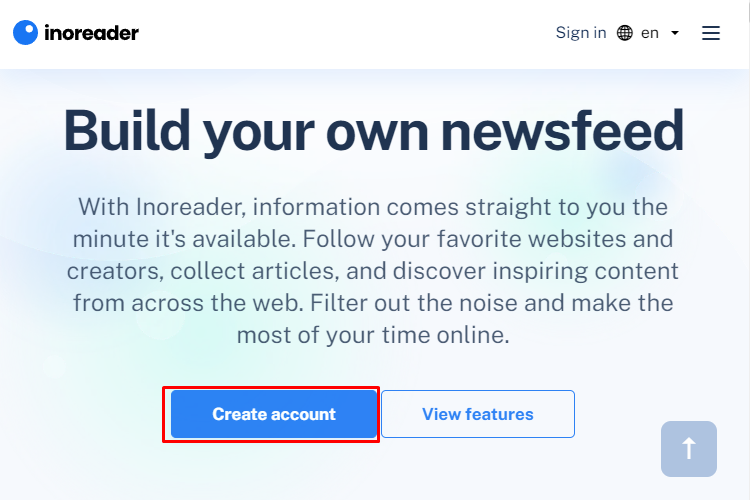The width and height of the screenshot is (750, 500).
Task: Click the text 'Follow your favorite websites'
Action: pos(464,239)
